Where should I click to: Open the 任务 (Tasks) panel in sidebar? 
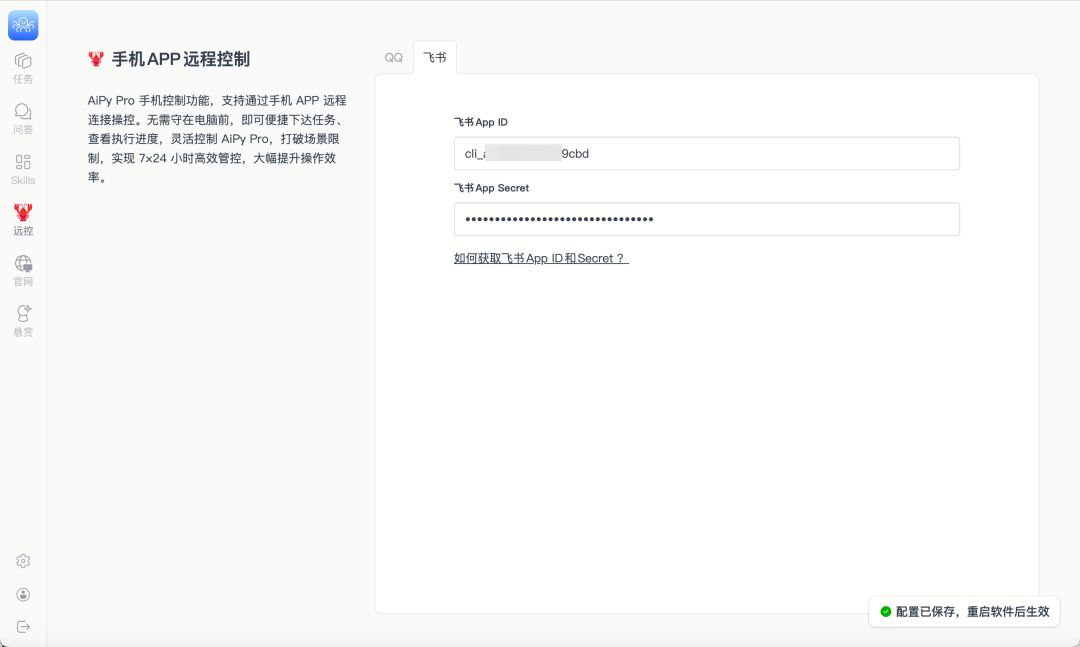tap(22, 64)
